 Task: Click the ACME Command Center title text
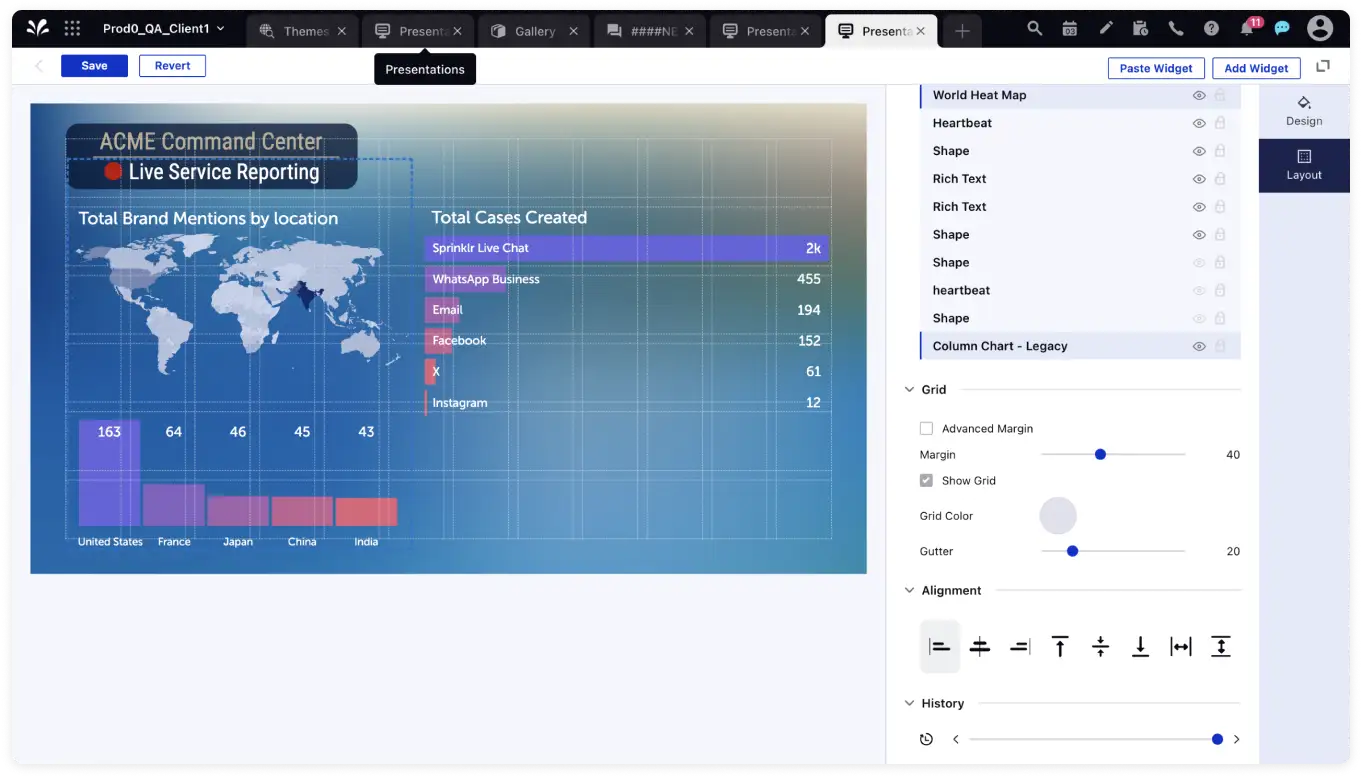tap(211, 141)
